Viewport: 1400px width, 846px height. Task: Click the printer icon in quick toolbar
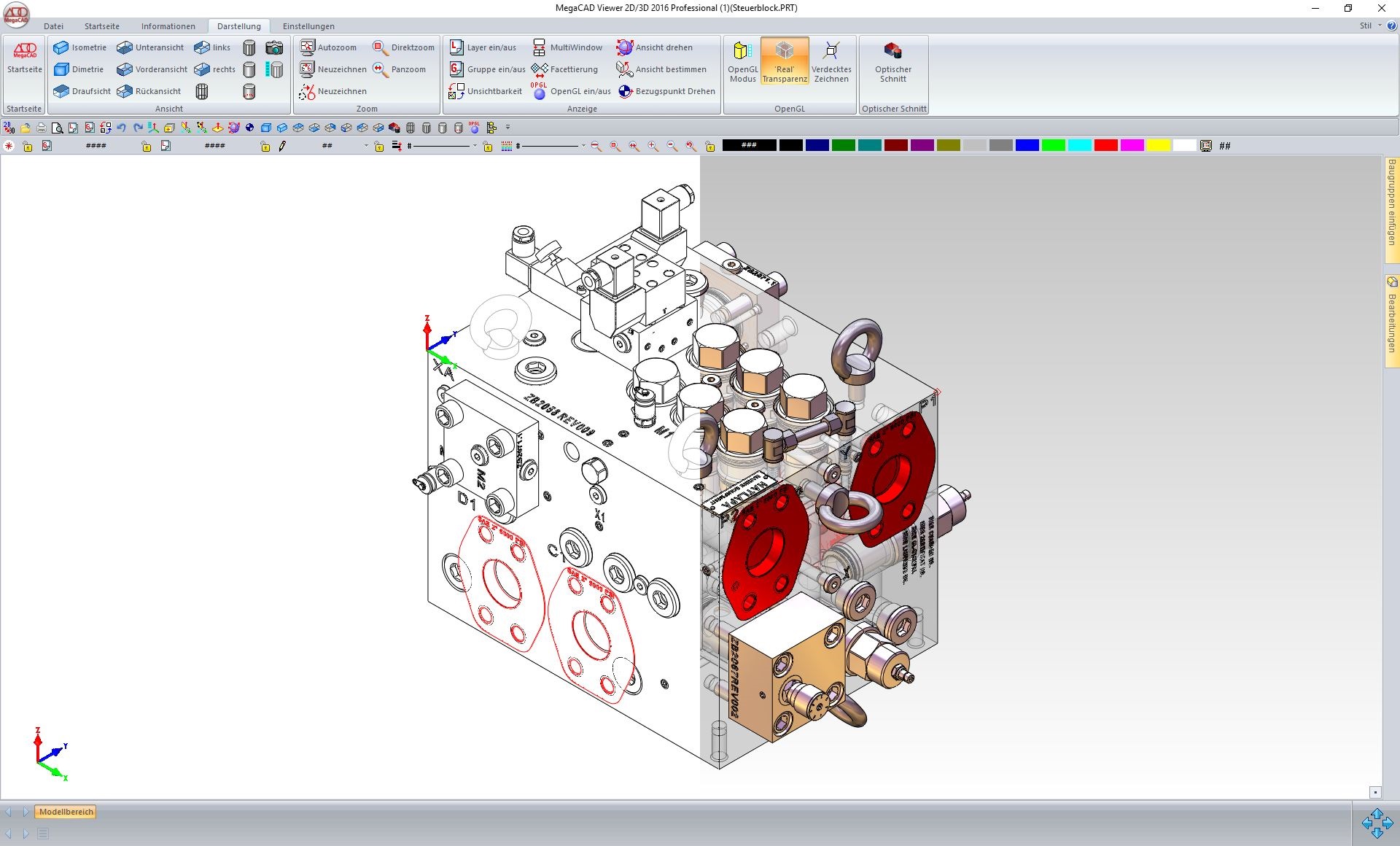click(42, 128)
